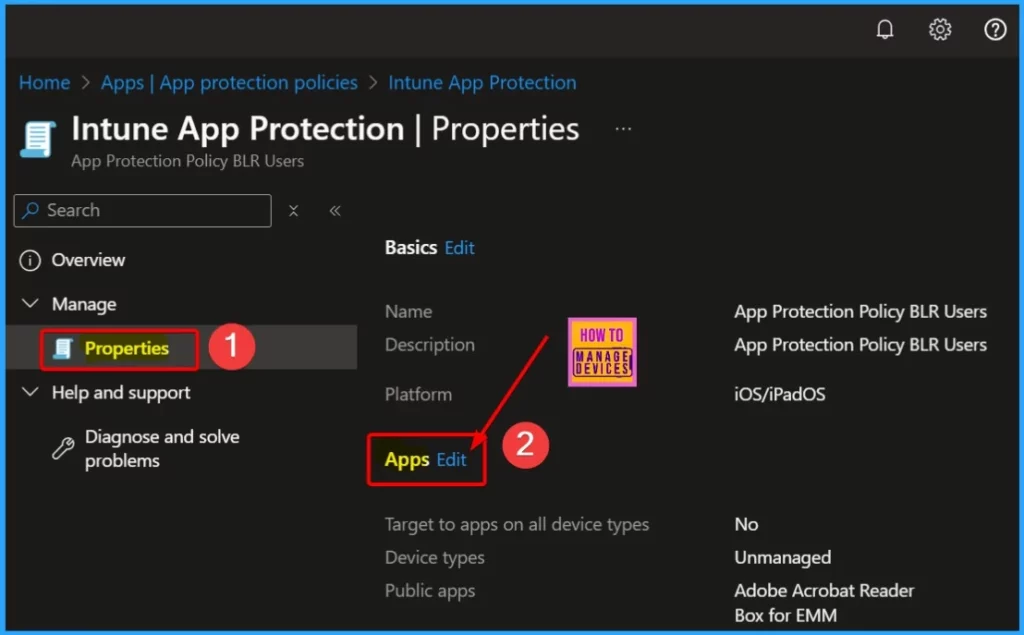Open Diagnose and solve problems
This screenshot has height=635, width=1024.
click(x=162, y=448)
